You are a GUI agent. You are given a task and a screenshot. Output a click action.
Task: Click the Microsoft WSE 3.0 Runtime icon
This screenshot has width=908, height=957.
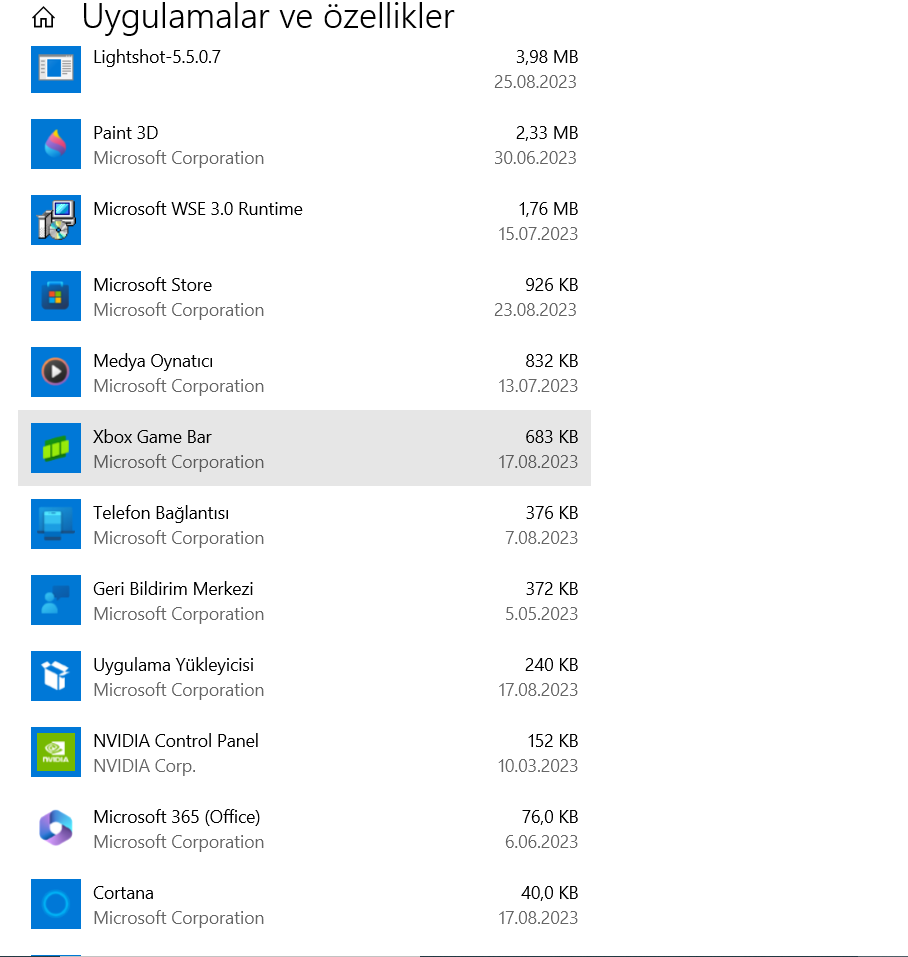[56, 220]
